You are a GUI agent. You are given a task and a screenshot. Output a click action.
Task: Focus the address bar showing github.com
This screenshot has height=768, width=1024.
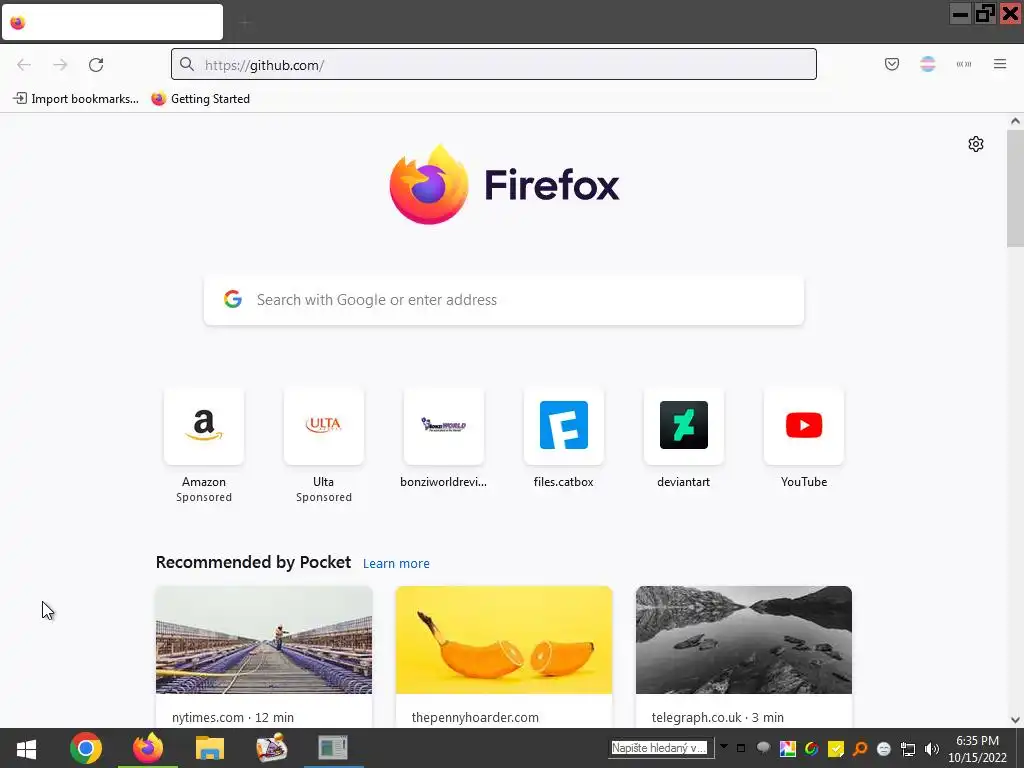494,64
